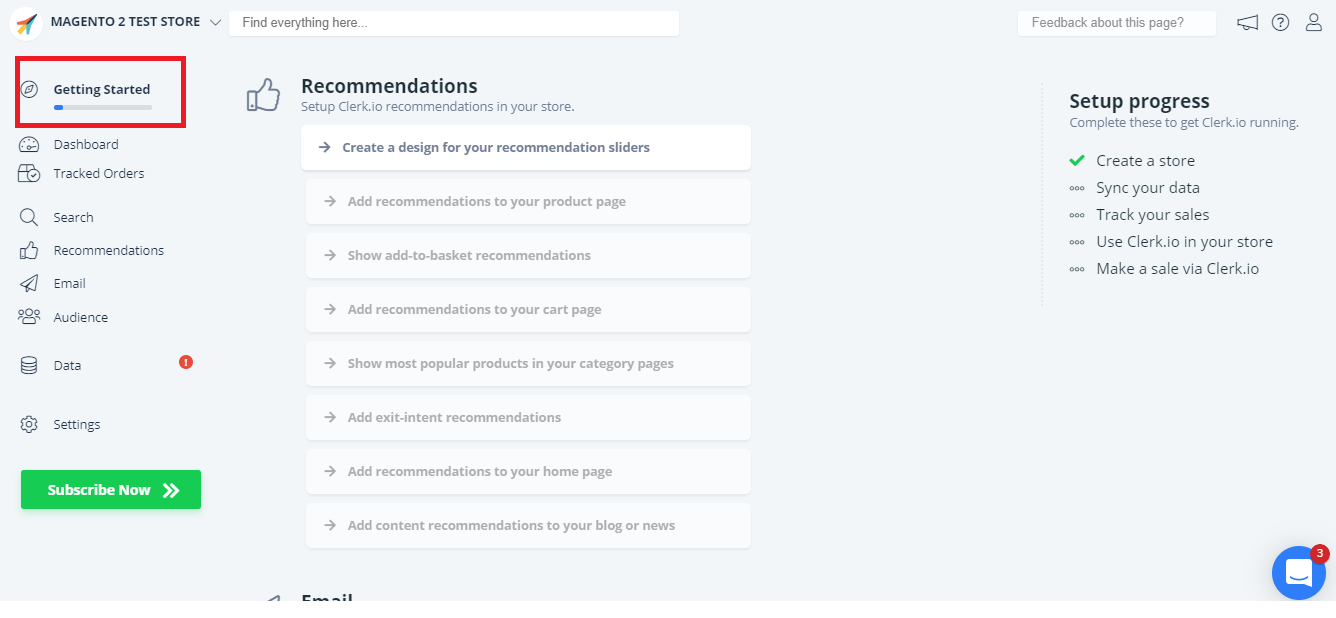Open the announcements megaphone icon

(x=1247, y=23)
